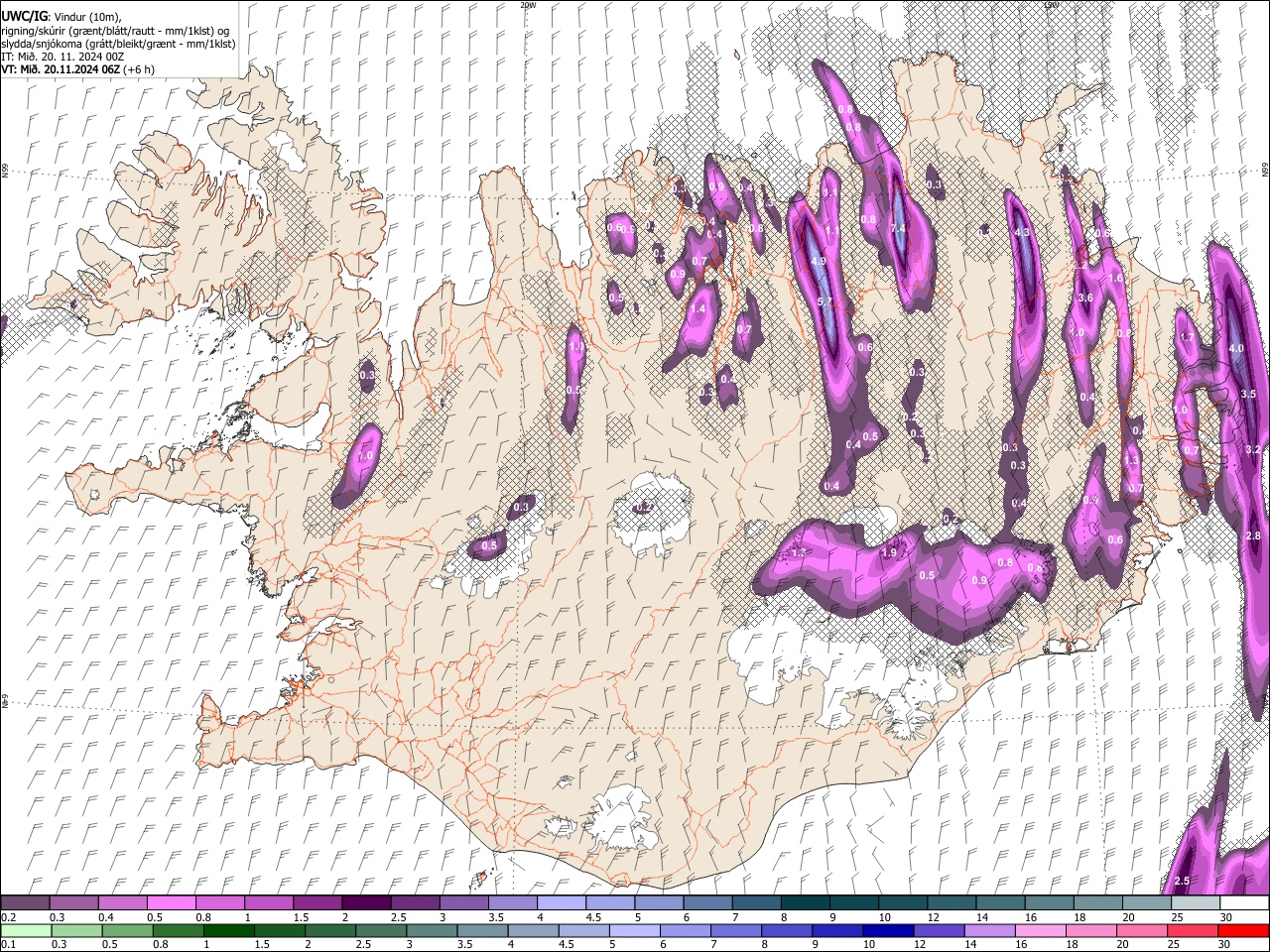Select the light lavender swatch above 4 in upper legend
1270x952 pixels.
click(x=561, y=903)
